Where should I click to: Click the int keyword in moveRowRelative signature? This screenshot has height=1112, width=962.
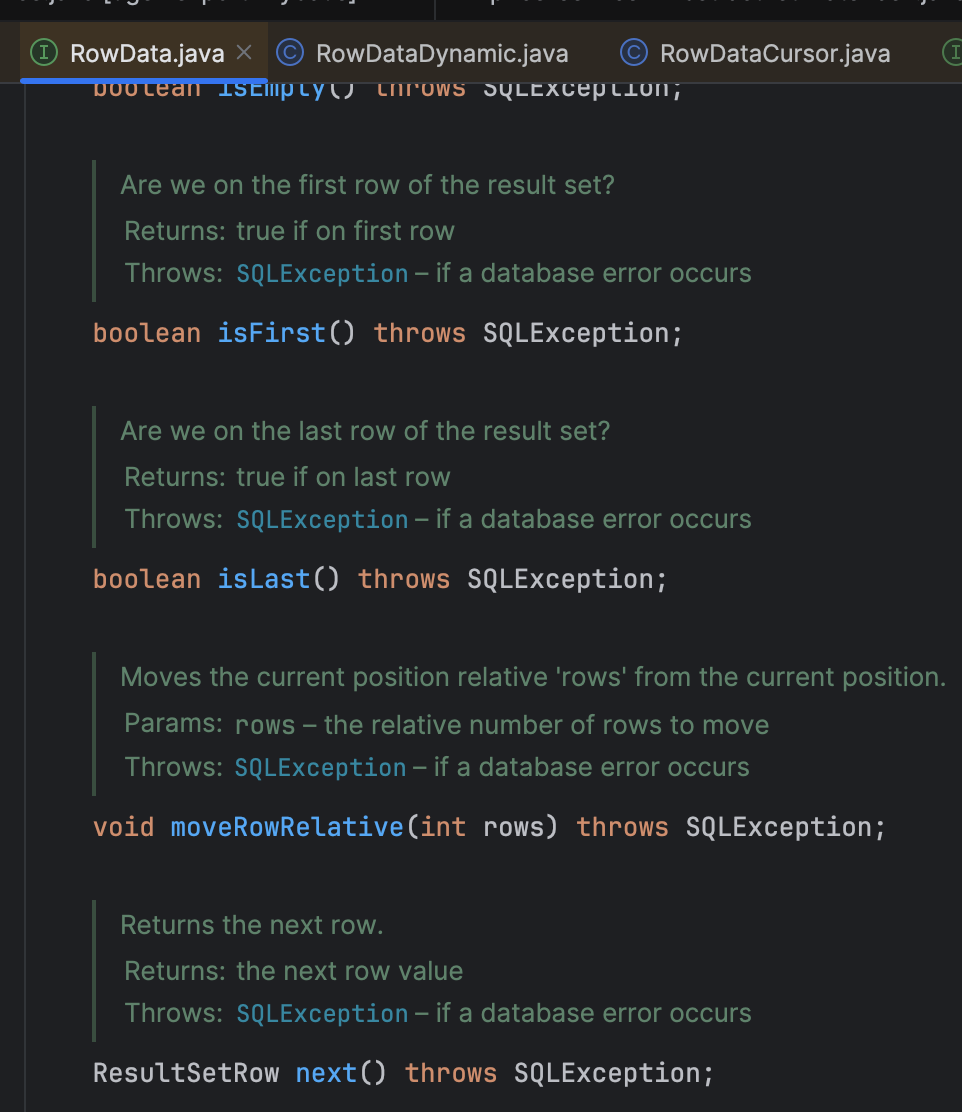pos(442,827)
